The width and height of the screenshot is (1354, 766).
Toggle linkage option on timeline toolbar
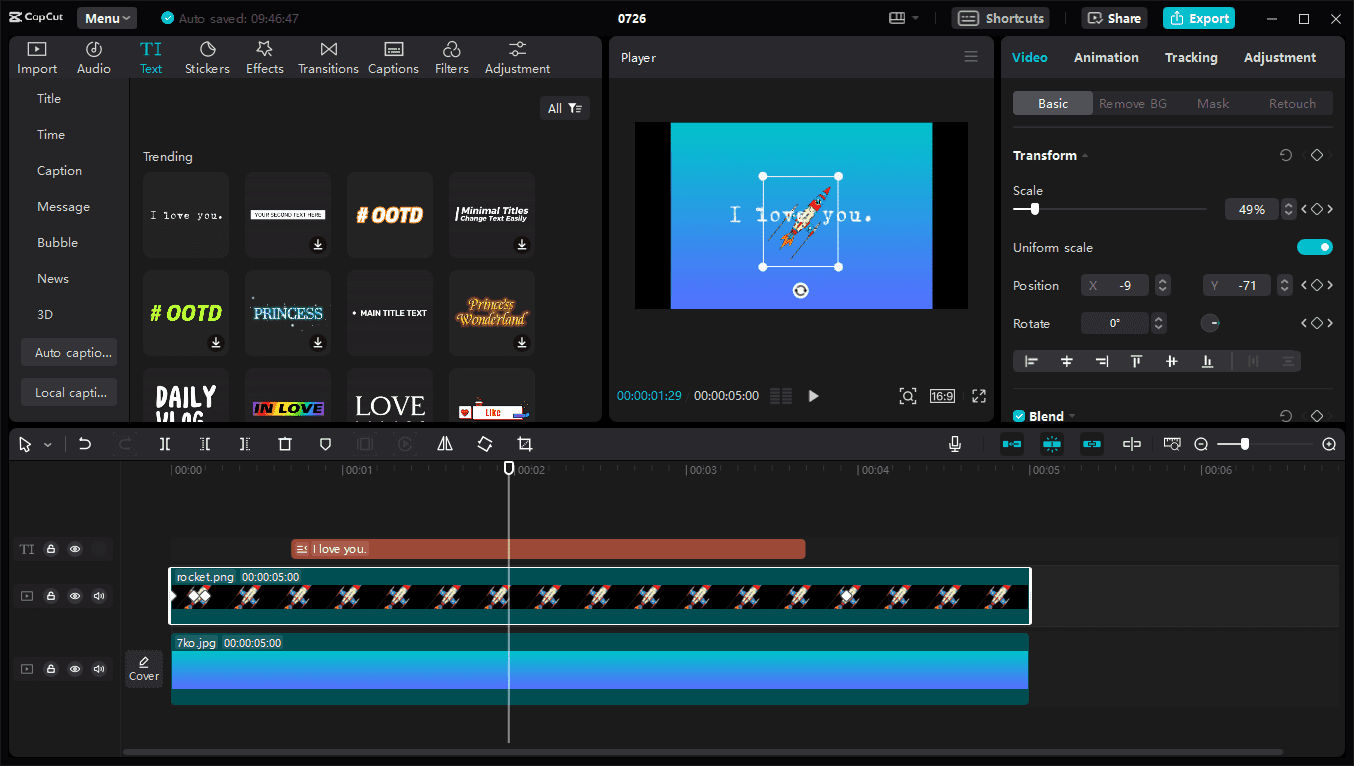(1092, 444)
